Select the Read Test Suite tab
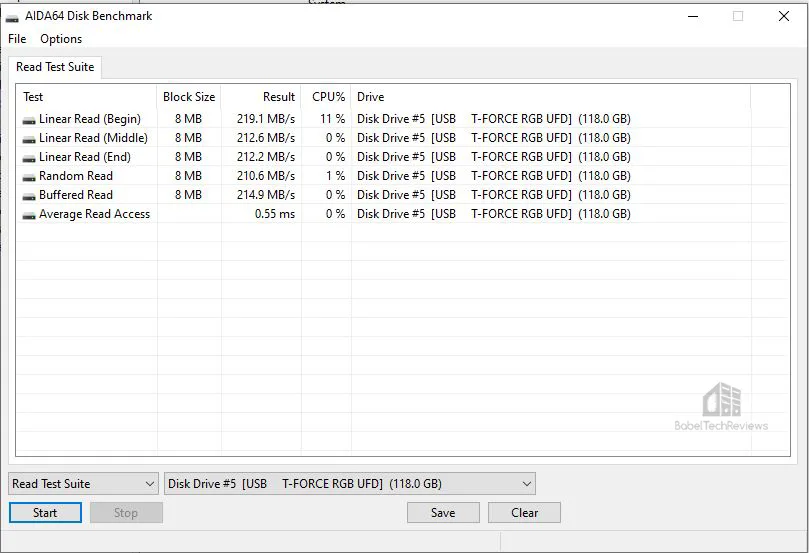The height and width of the screenshot is (553, 809). 55,67
